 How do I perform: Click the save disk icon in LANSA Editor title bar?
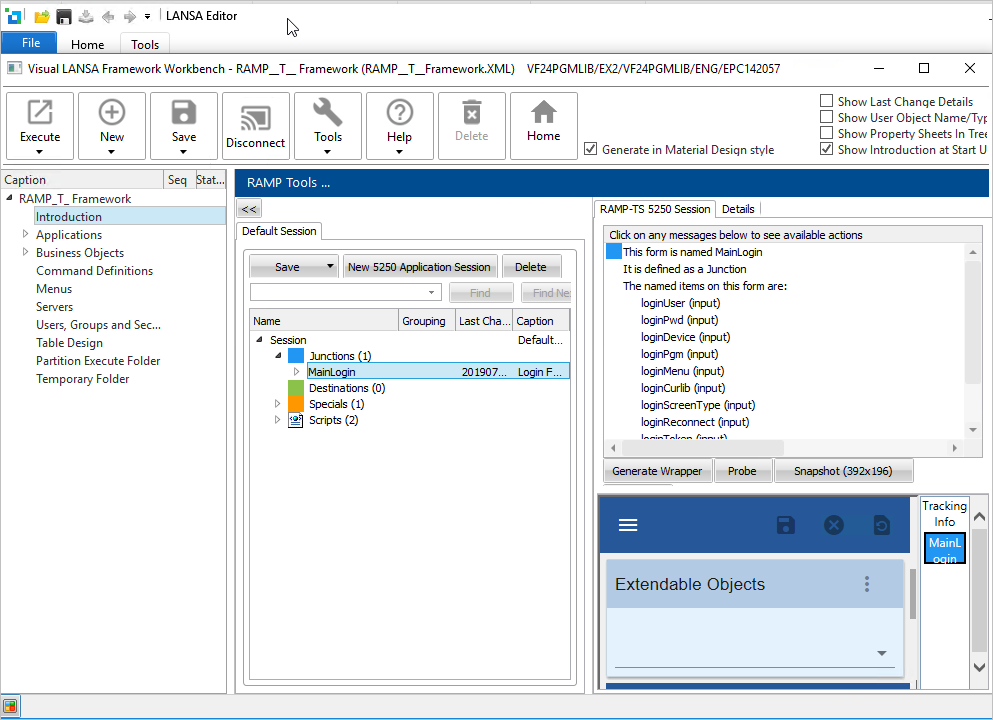[x=64, y=16]
